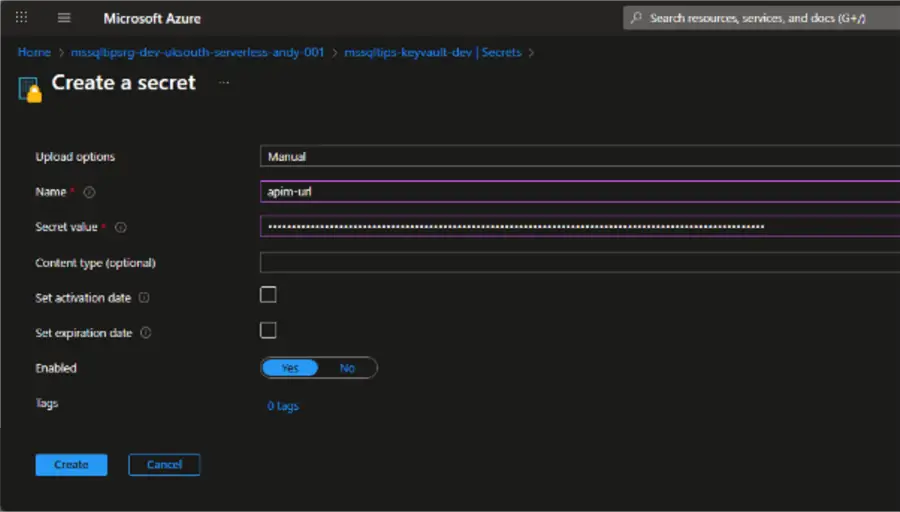Viewport: 900px width, 512px height.
Task: Set Enabled toggle to No
Action: (347, 368)
